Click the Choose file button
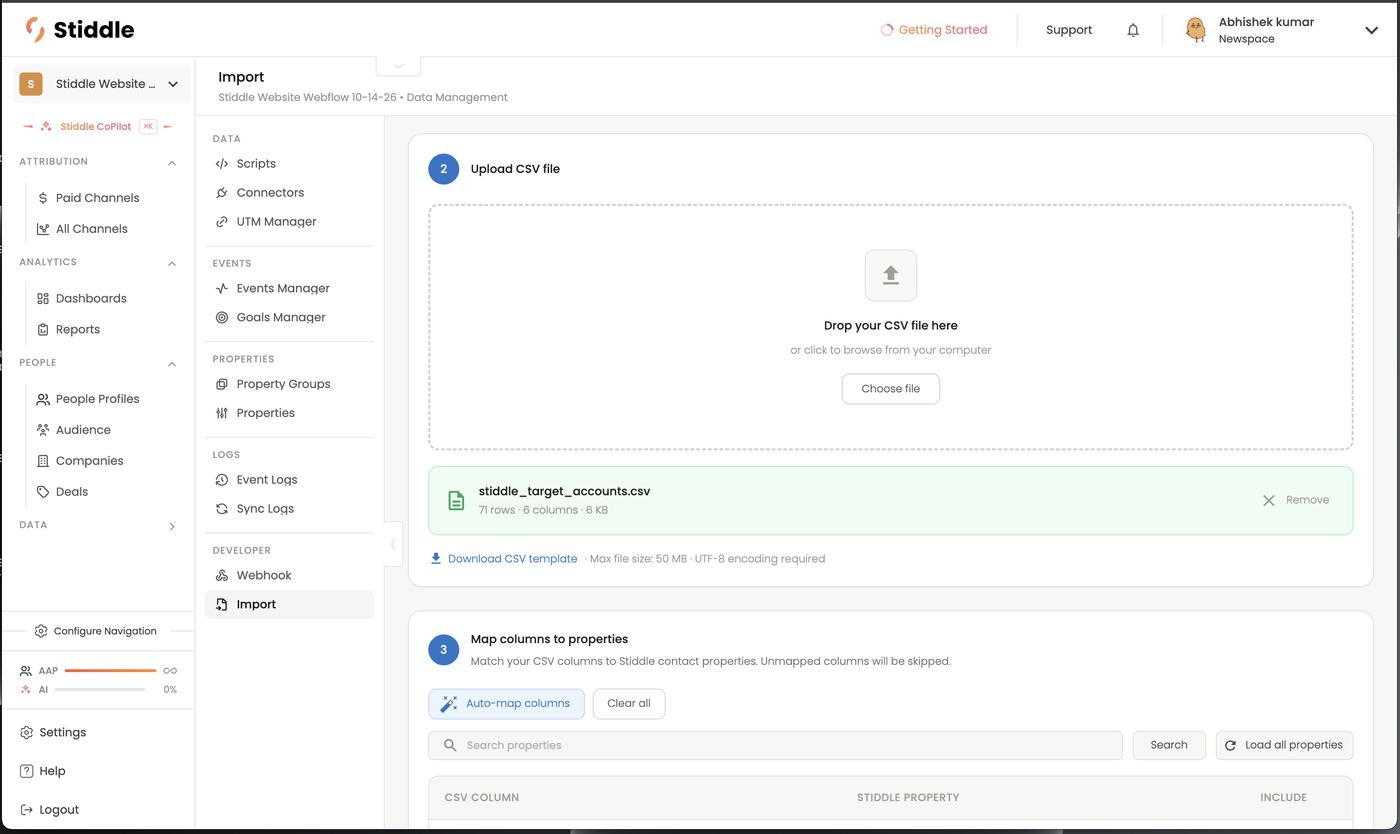 tap(891, 389)
